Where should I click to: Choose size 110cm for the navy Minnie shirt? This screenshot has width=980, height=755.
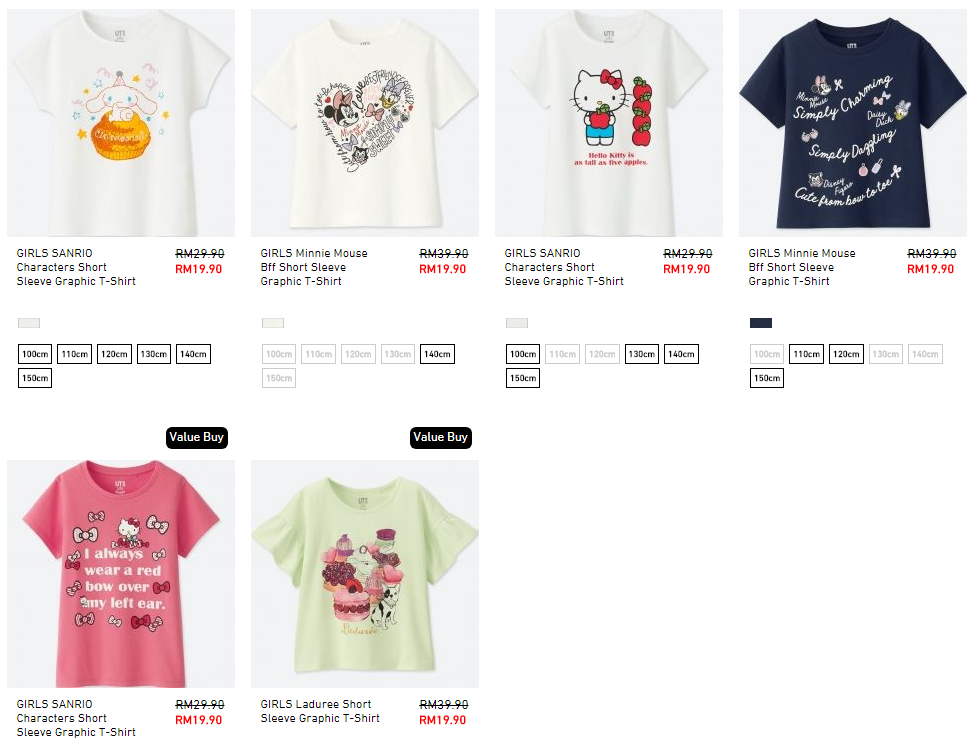pyautogui.click(x=807, y=354)
